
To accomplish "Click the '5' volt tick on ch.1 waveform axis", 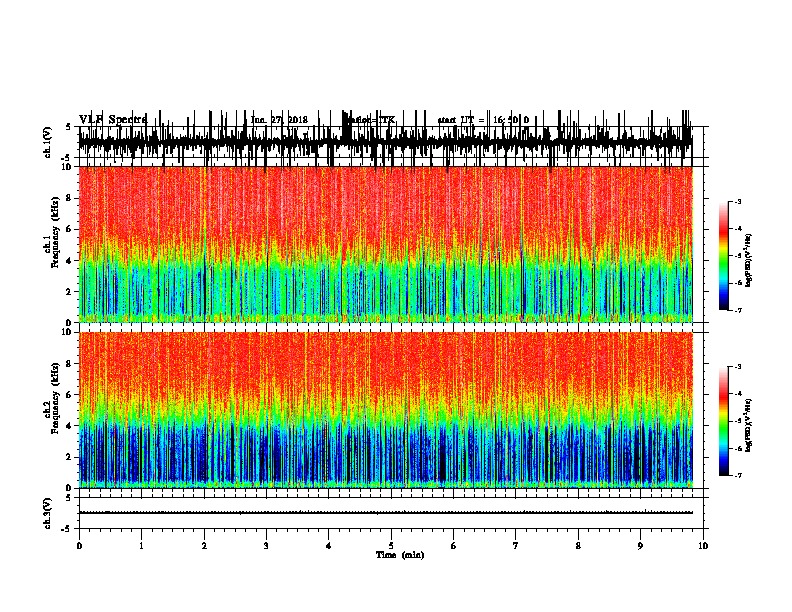I will [68, 127].
